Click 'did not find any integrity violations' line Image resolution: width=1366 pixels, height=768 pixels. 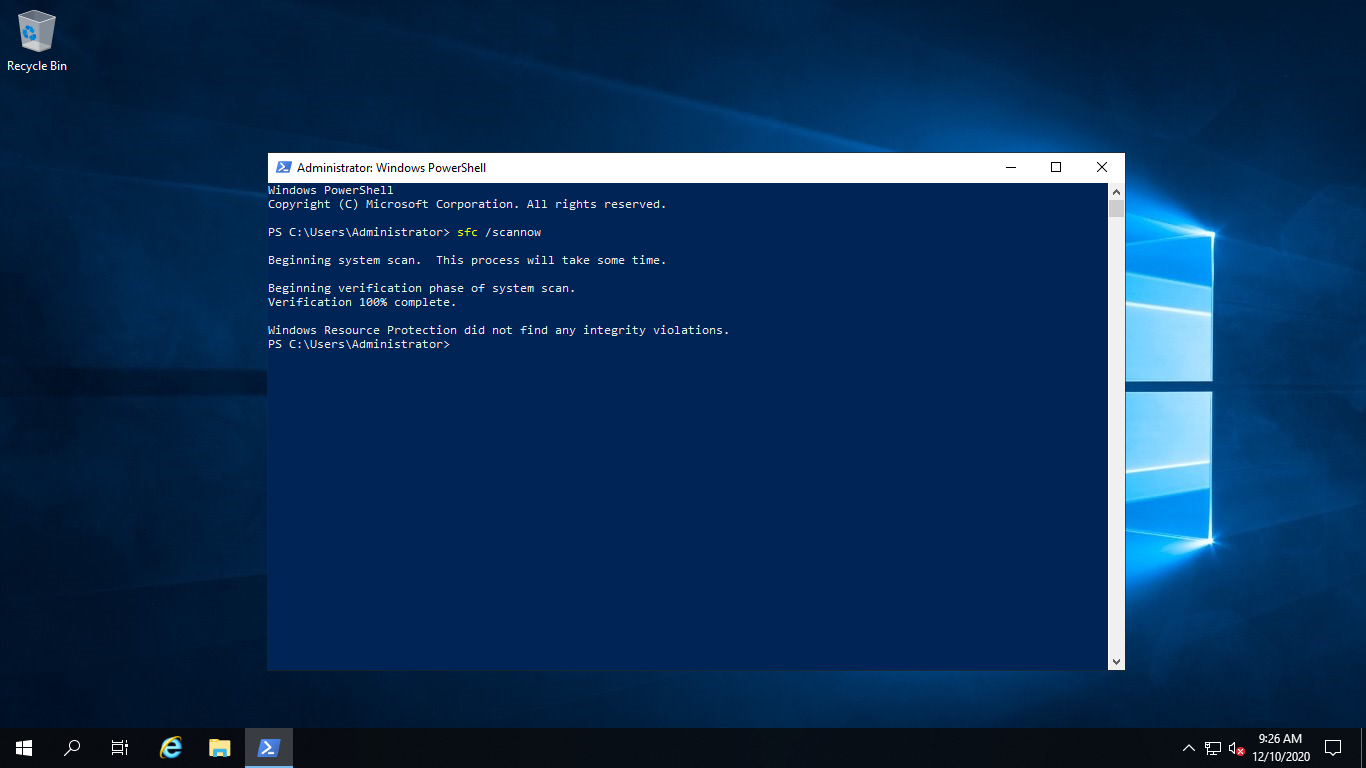click(x=499, y=330)
